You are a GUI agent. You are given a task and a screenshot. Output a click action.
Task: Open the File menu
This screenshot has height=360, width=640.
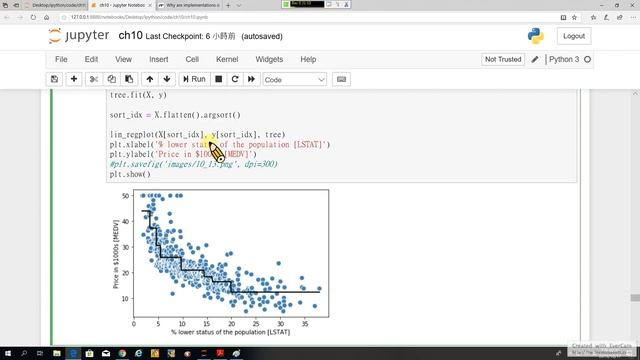(61, 59)
